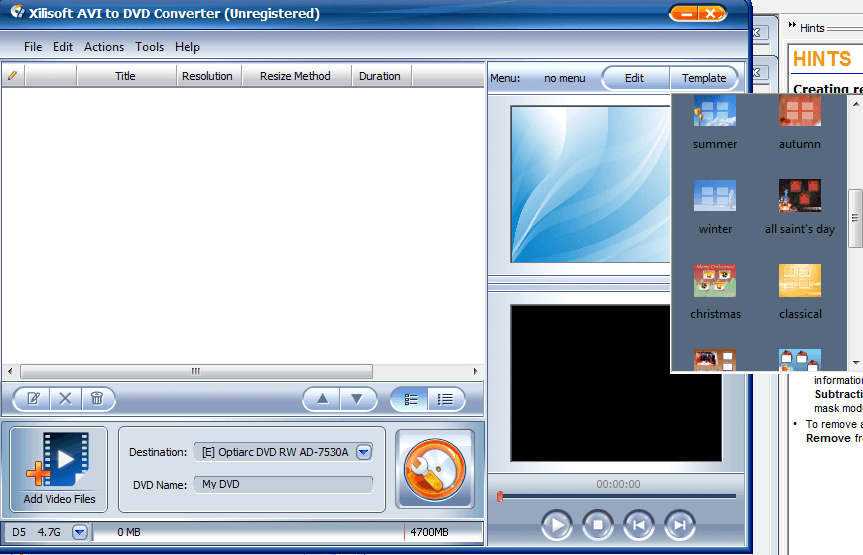Open the File menu
Viewport: 863px width, 555px height.
[x=33, y=47]
